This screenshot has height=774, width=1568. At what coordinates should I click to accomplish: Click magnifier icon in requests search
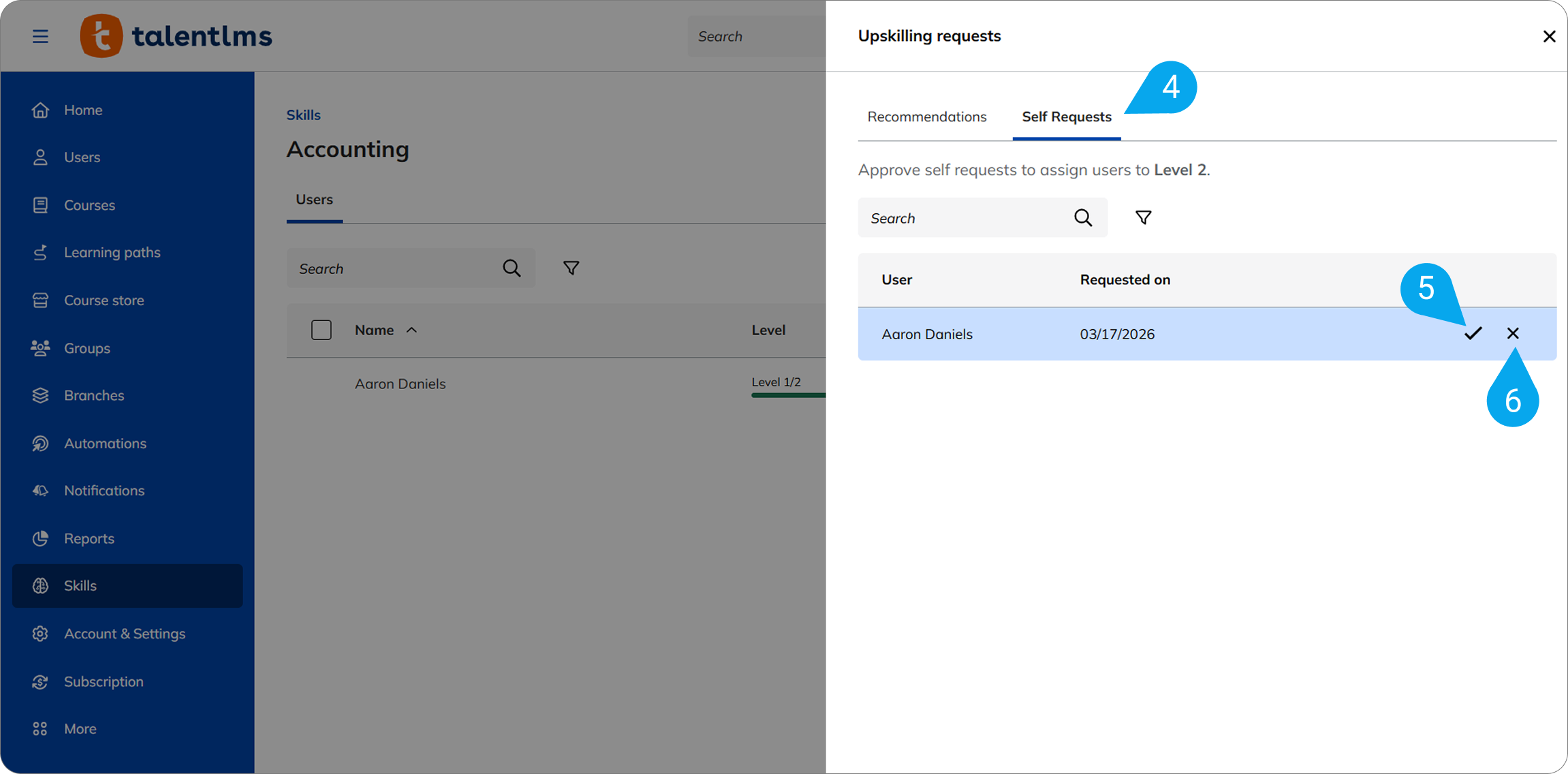point(1082,217)
